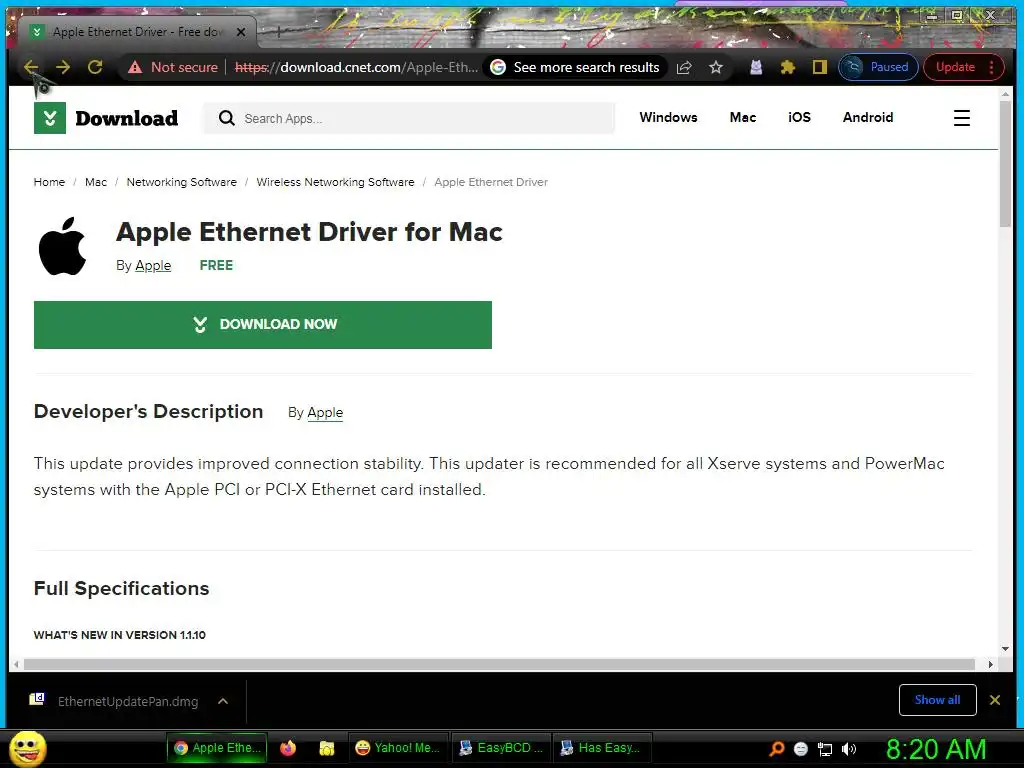This screenshot has height=768, width=1024.
Task: Click Show all downloads button
Action: pos(937,700)
